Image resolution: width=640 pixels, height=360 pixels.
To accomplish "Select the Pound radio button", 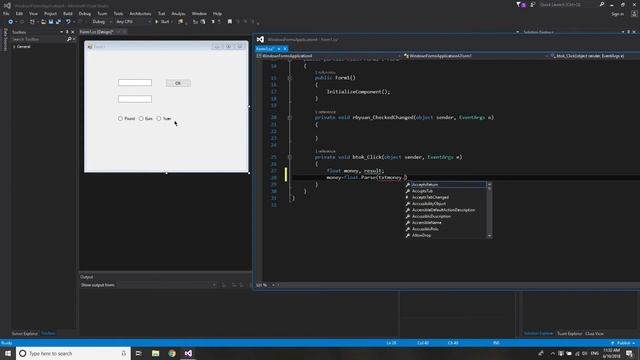I will point(126,118).
